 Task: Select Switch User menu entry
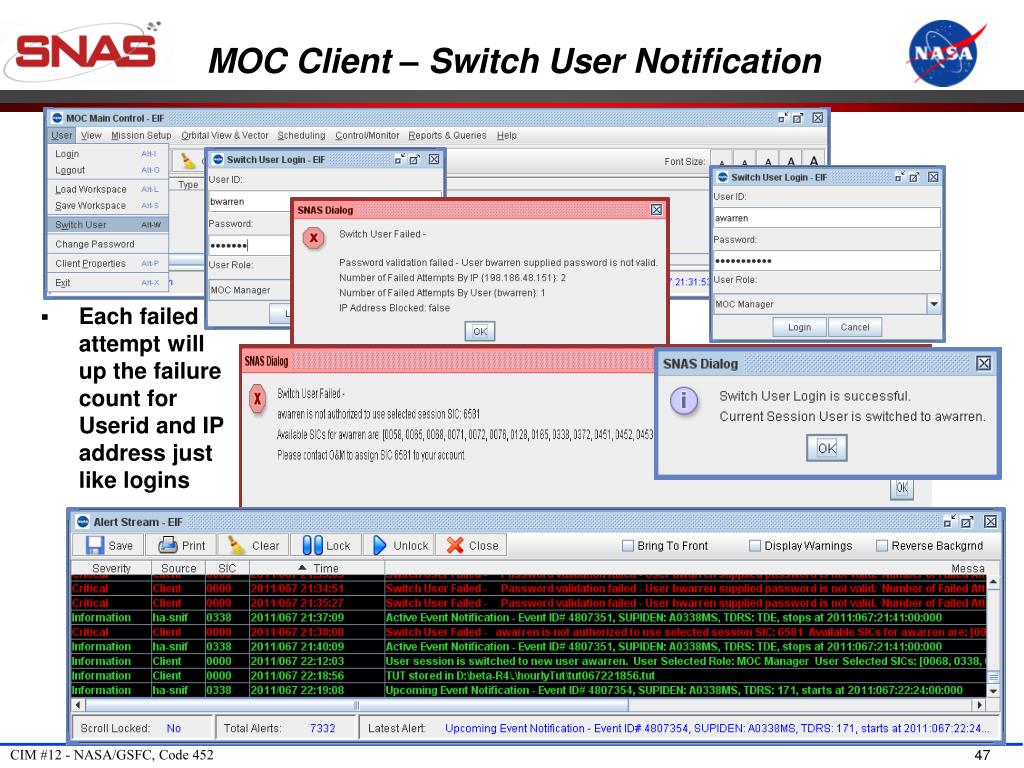click(108, 225)
